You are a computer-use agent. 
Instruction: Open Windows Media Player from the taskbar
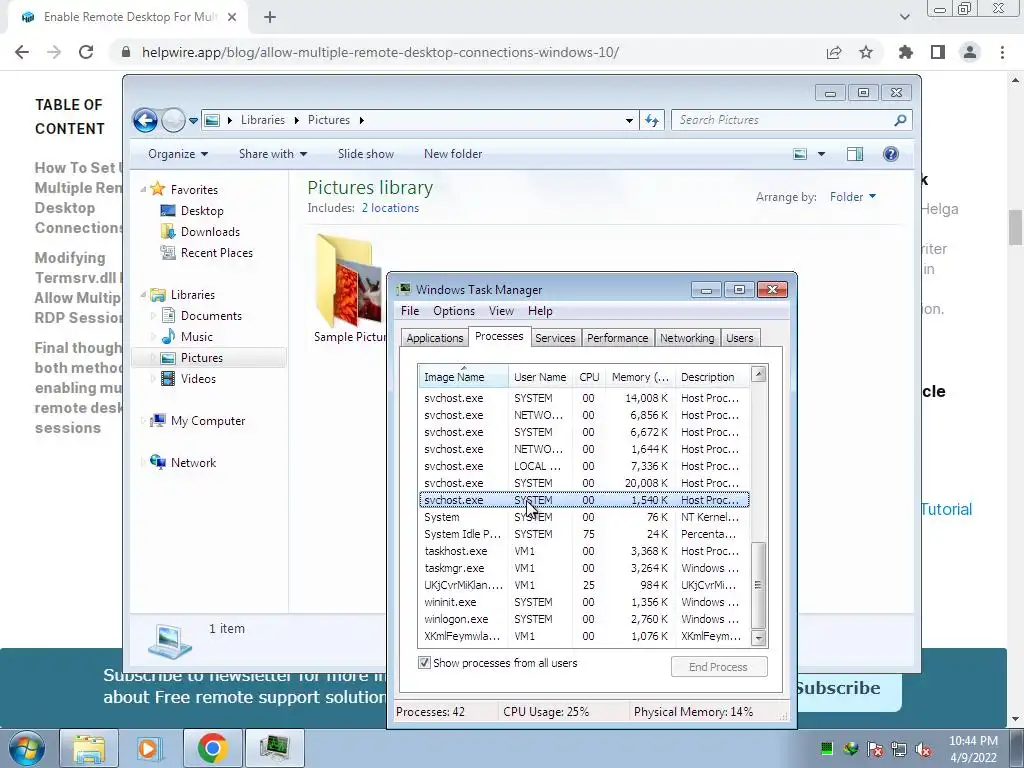point(150,748)
